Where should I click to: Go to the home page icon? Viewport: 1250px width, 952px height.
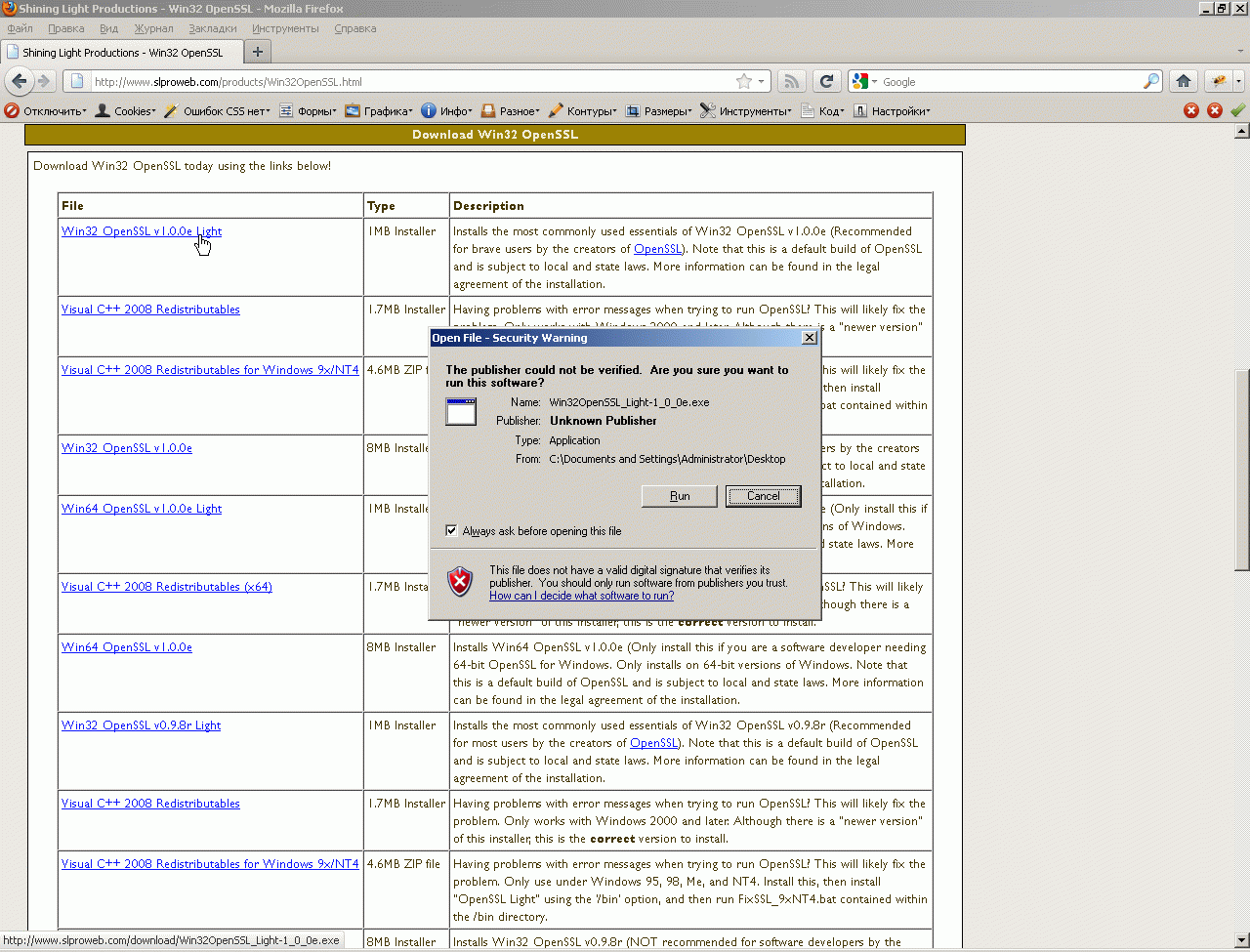pos(1184,82)
